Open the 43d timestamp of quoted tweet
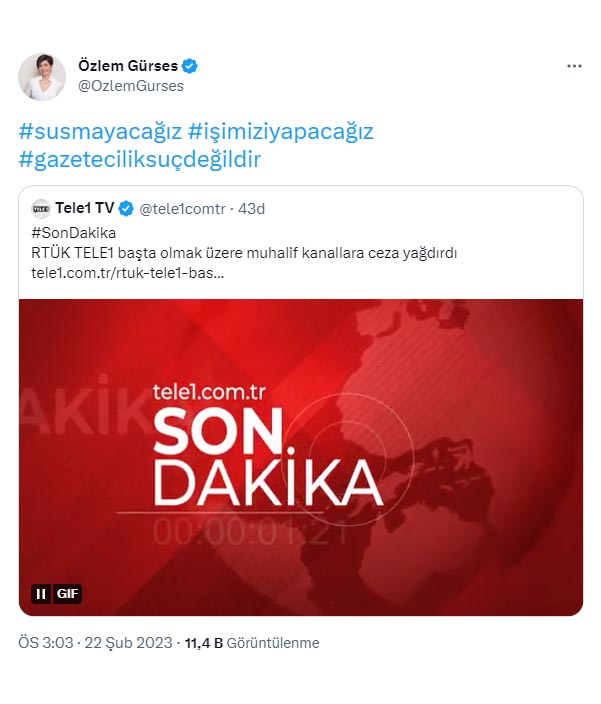The height and width of the screenshot is (704, 601). [x=251, y=209]
